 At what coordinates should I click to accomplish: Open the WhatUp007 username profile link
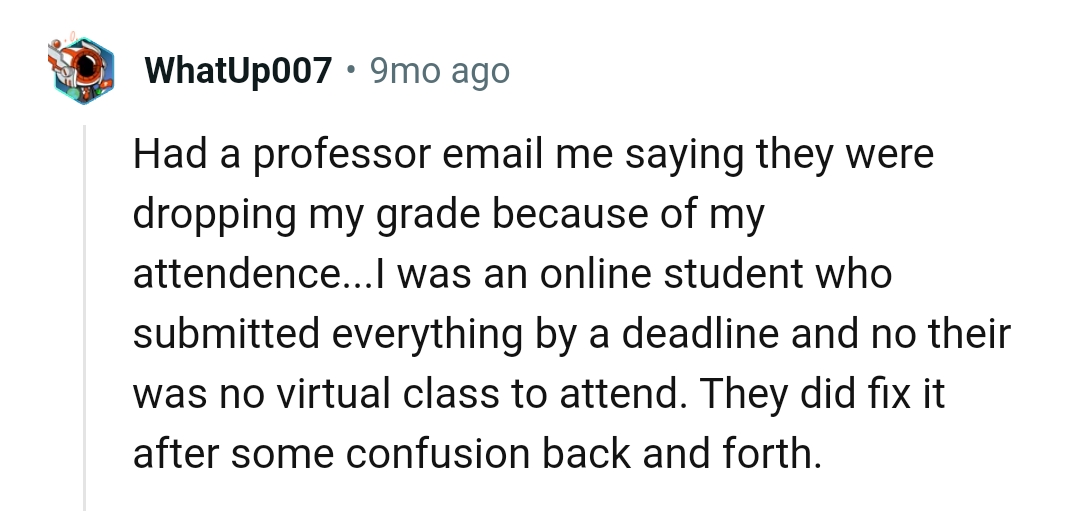point(238,71)
